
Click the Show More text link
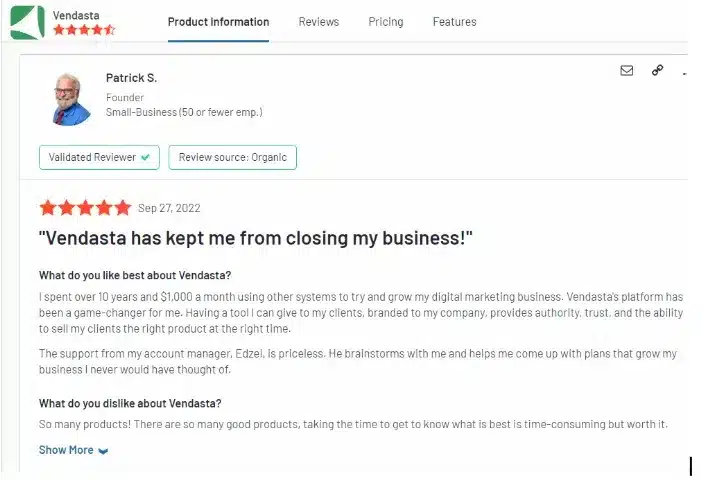[x=66, y=450]
